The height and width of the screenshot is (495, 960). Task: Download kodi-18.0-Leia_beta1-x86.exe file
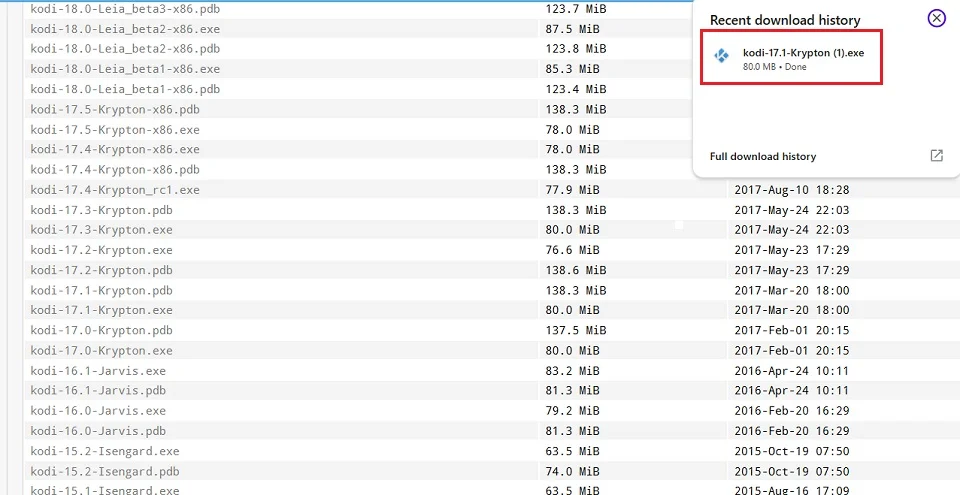point(125,69)
